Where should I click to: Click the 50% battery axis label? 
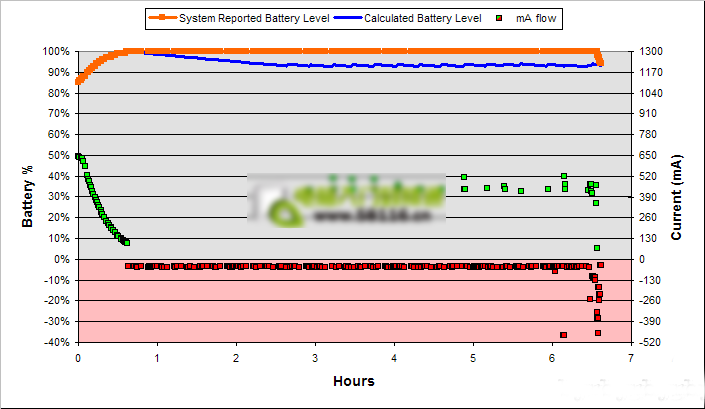coord(58,156)
